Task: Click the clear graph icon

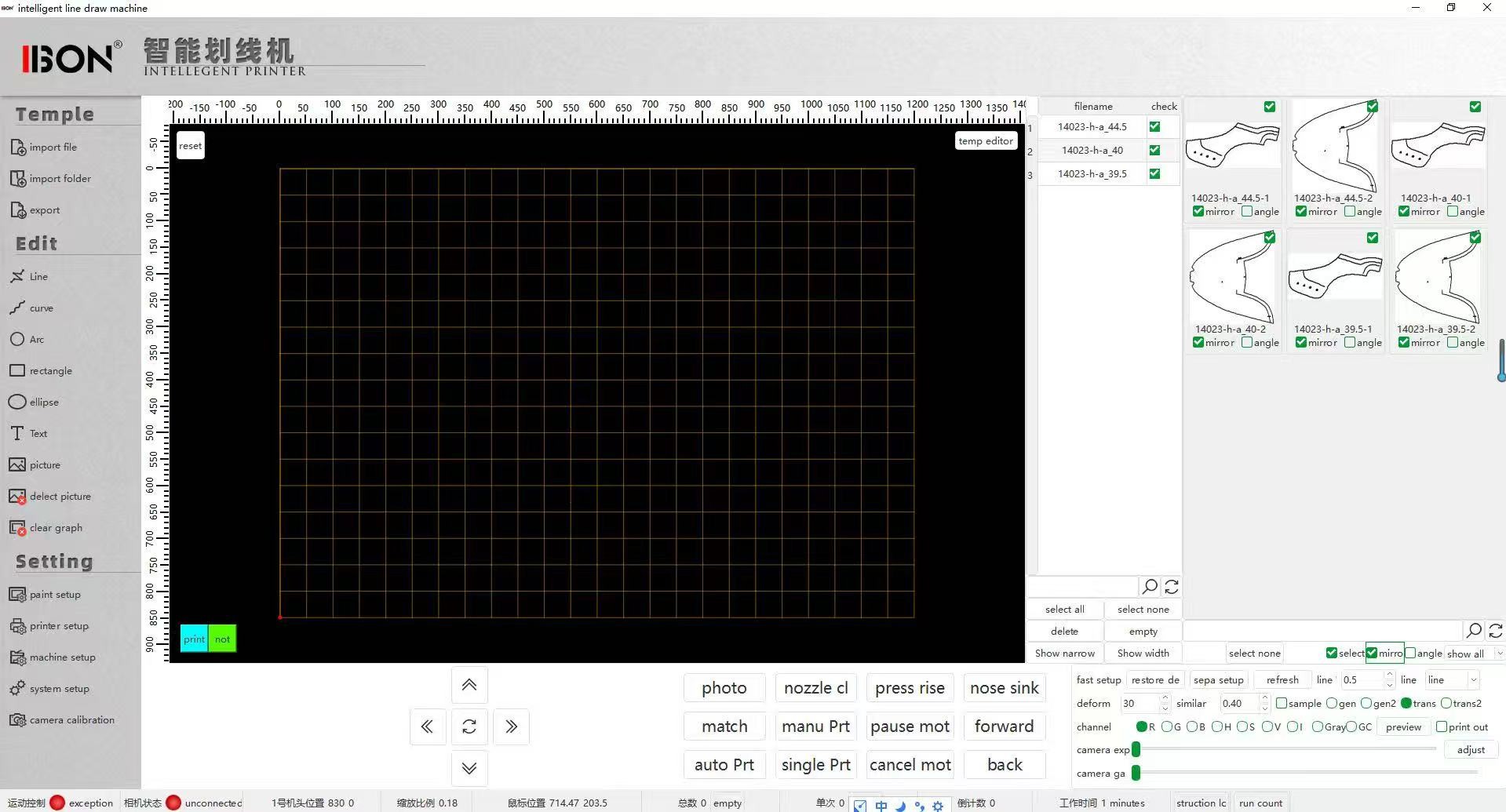Action: (x=17, y=528)
